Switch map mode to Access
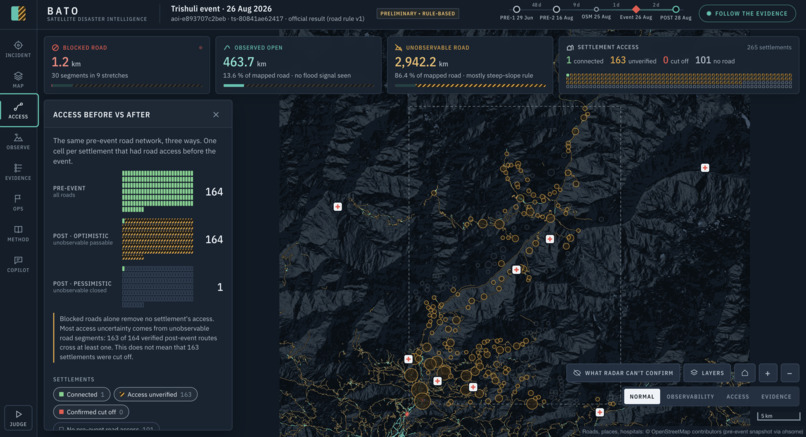This screenshot has height=437, width=806. tap(737, 396)
